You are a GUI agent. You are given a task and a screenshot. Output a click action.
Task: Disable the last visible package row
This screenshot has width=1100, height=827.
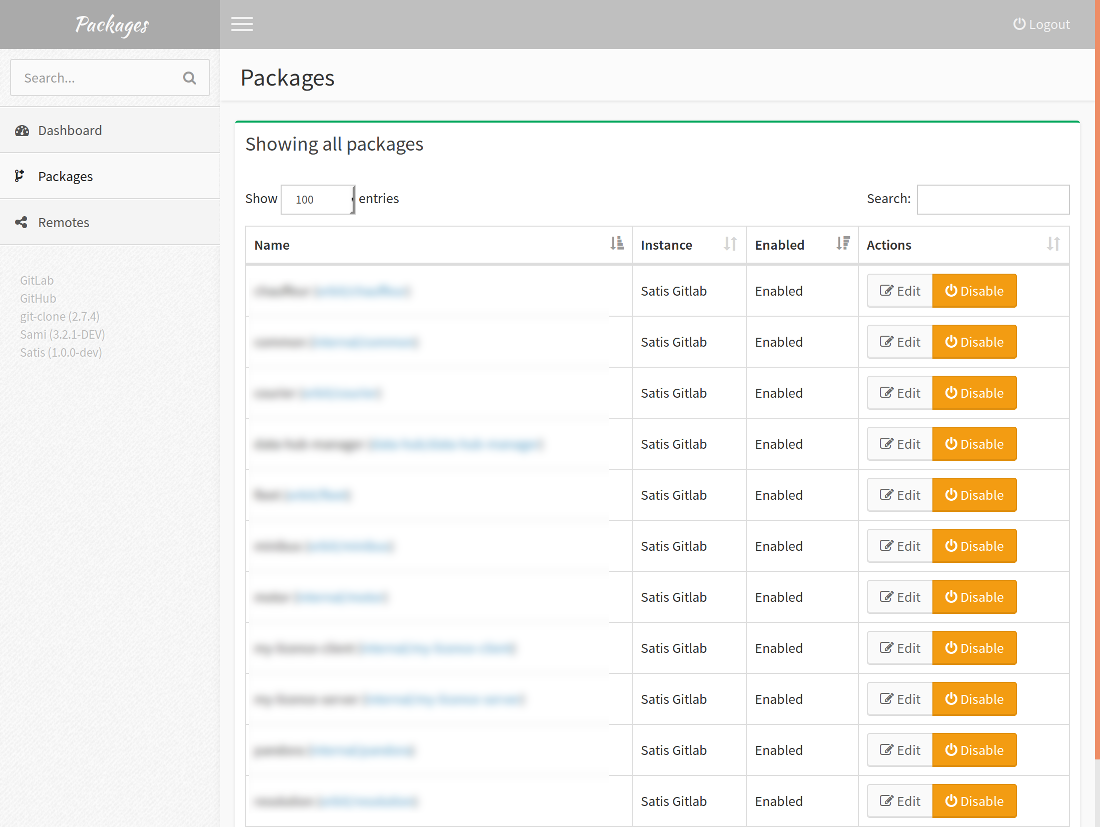pos(974,801)
